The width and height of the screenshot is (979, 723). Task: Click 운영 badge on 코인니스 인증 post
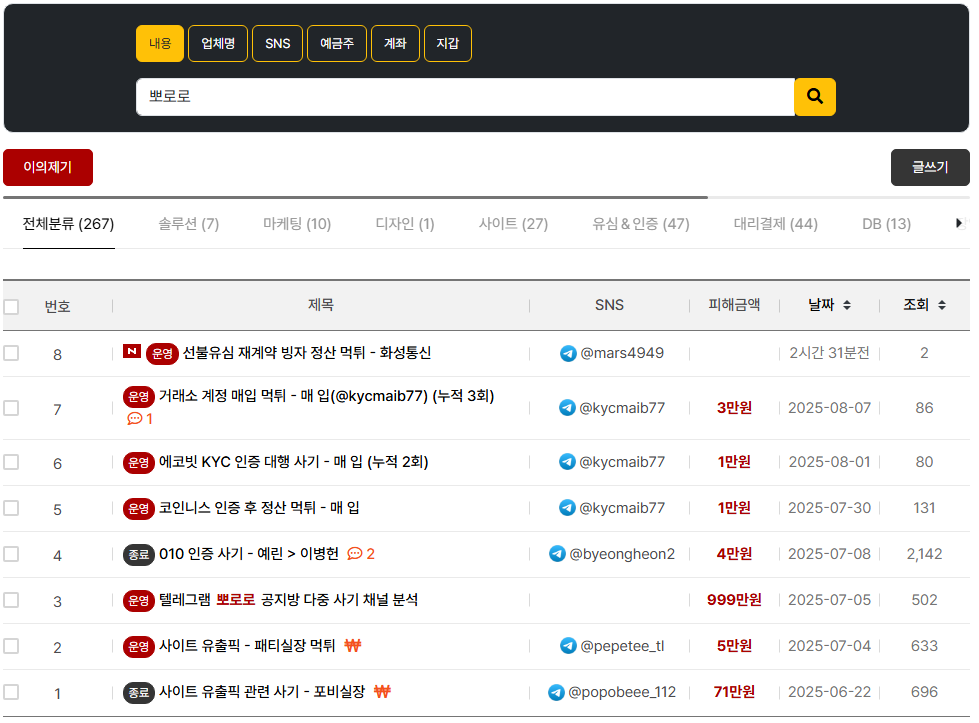139,509
